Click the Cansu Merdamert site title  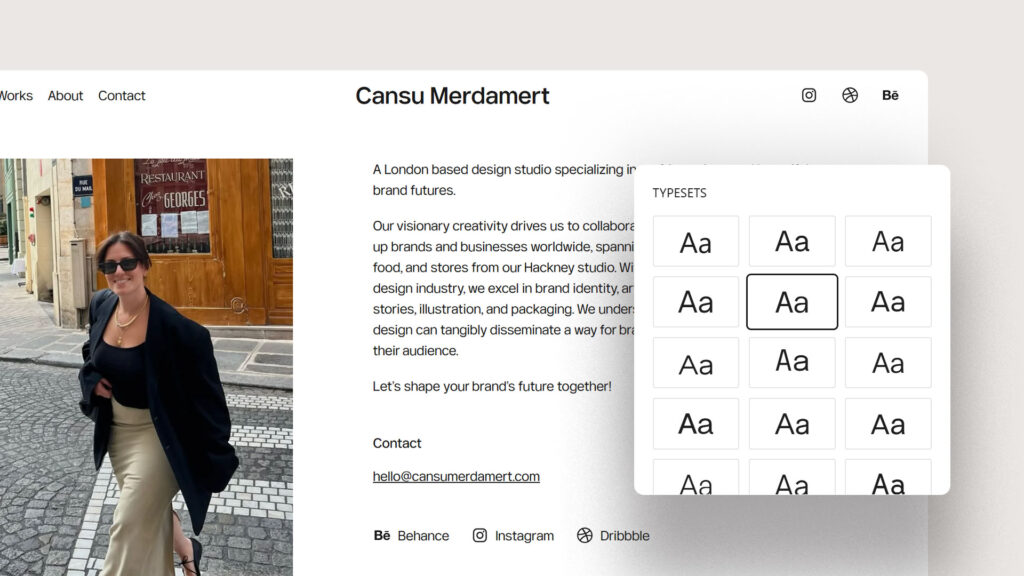tap(452, 96)
